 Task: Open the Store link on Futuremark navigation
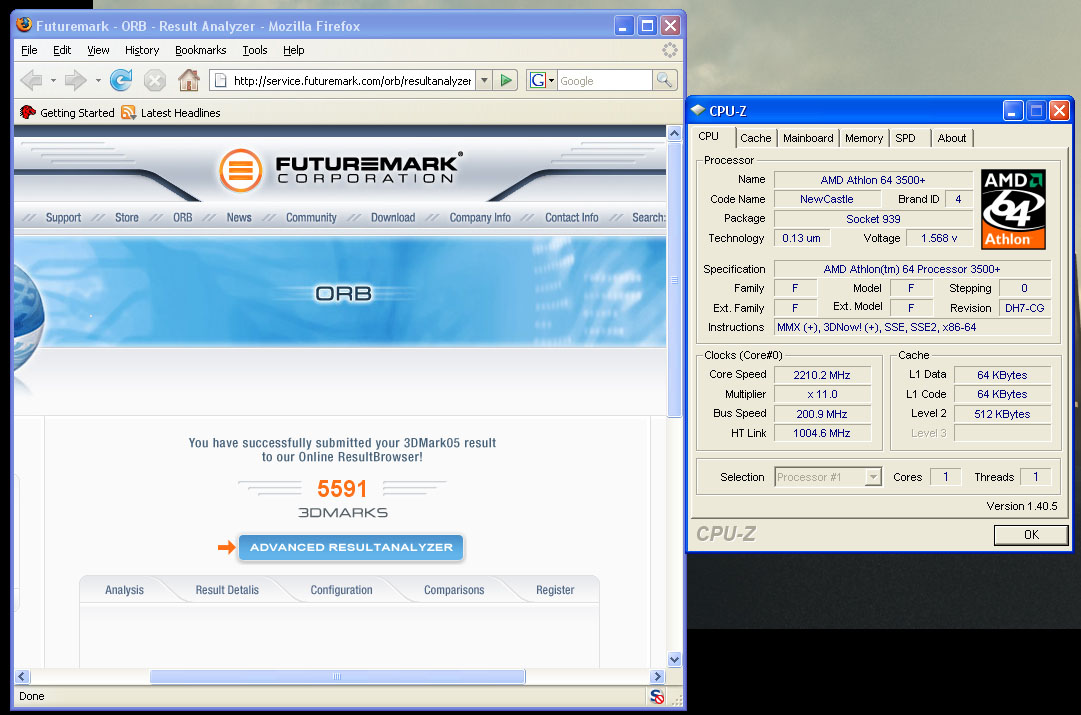coord(127,218)
